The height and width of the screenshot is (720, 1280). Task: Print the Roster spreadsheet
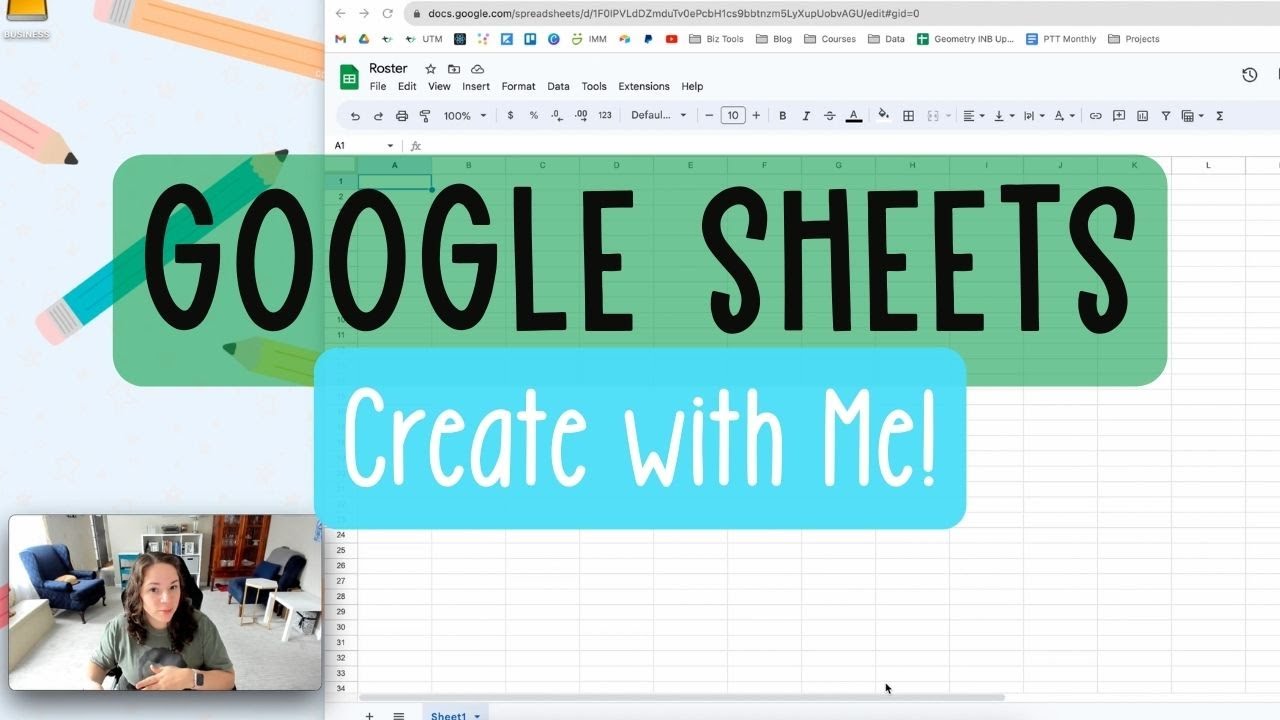tap(402, 116)
